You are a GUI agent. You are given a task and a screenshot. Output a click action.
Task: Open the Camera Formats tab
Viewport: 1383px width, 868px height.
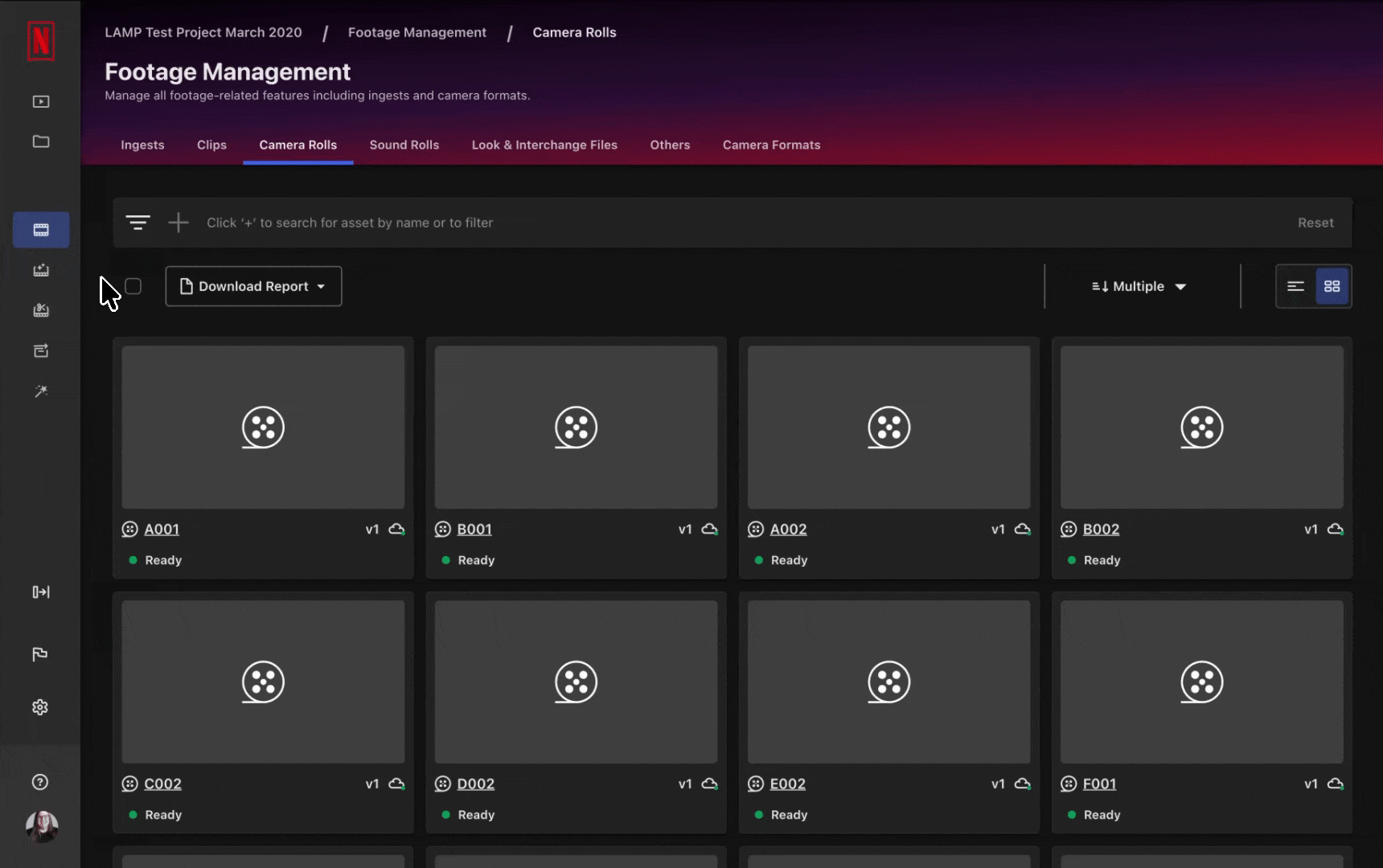point(771,145)
